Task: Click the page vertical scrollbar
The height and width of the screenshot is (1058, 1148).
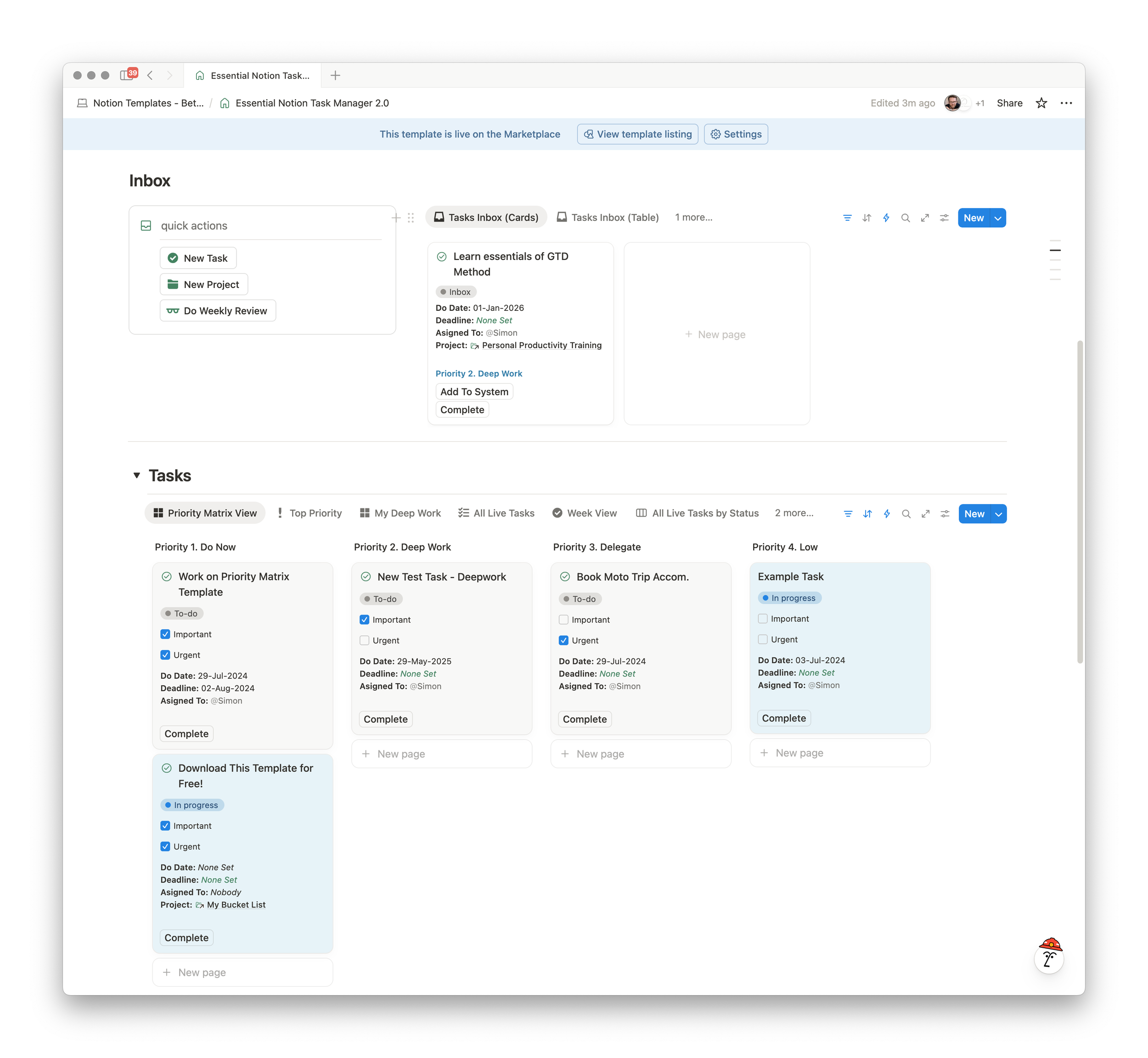Action: [1079, 501]
